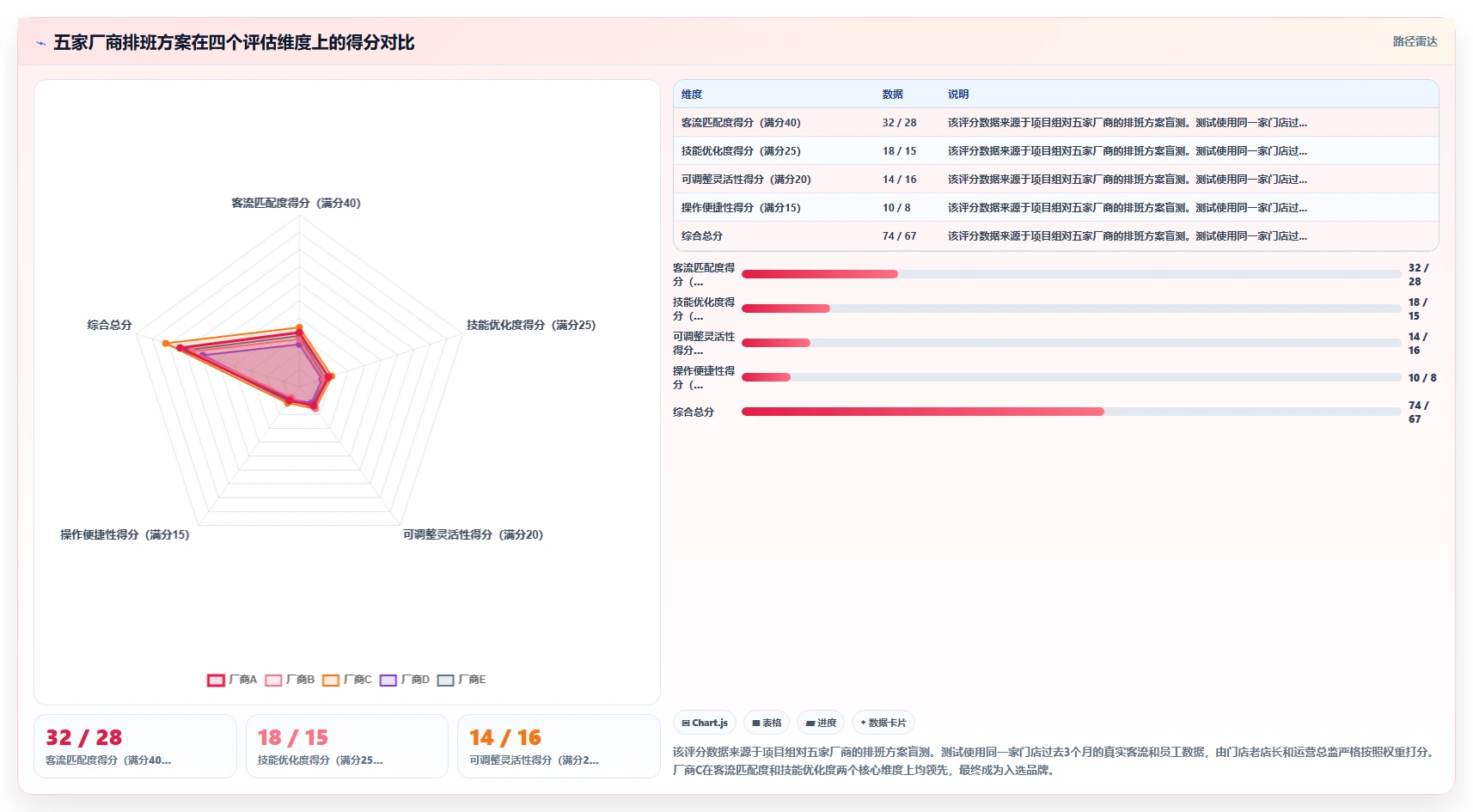Screen dimensions: 1473x812
Task: Select the 表格 tag pill
Action: pyautogui.click(x=767, y=723)
